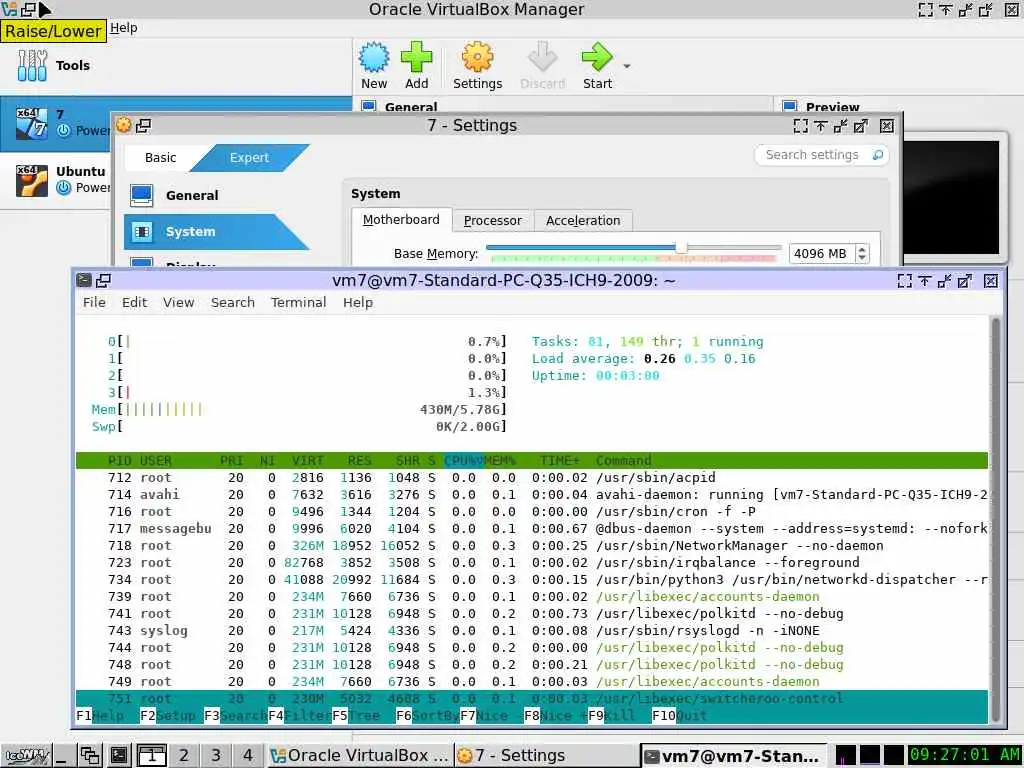Switch to workspace 4 in taskbar pager
The image size is (1024, 768).
(x=248, y=756)
